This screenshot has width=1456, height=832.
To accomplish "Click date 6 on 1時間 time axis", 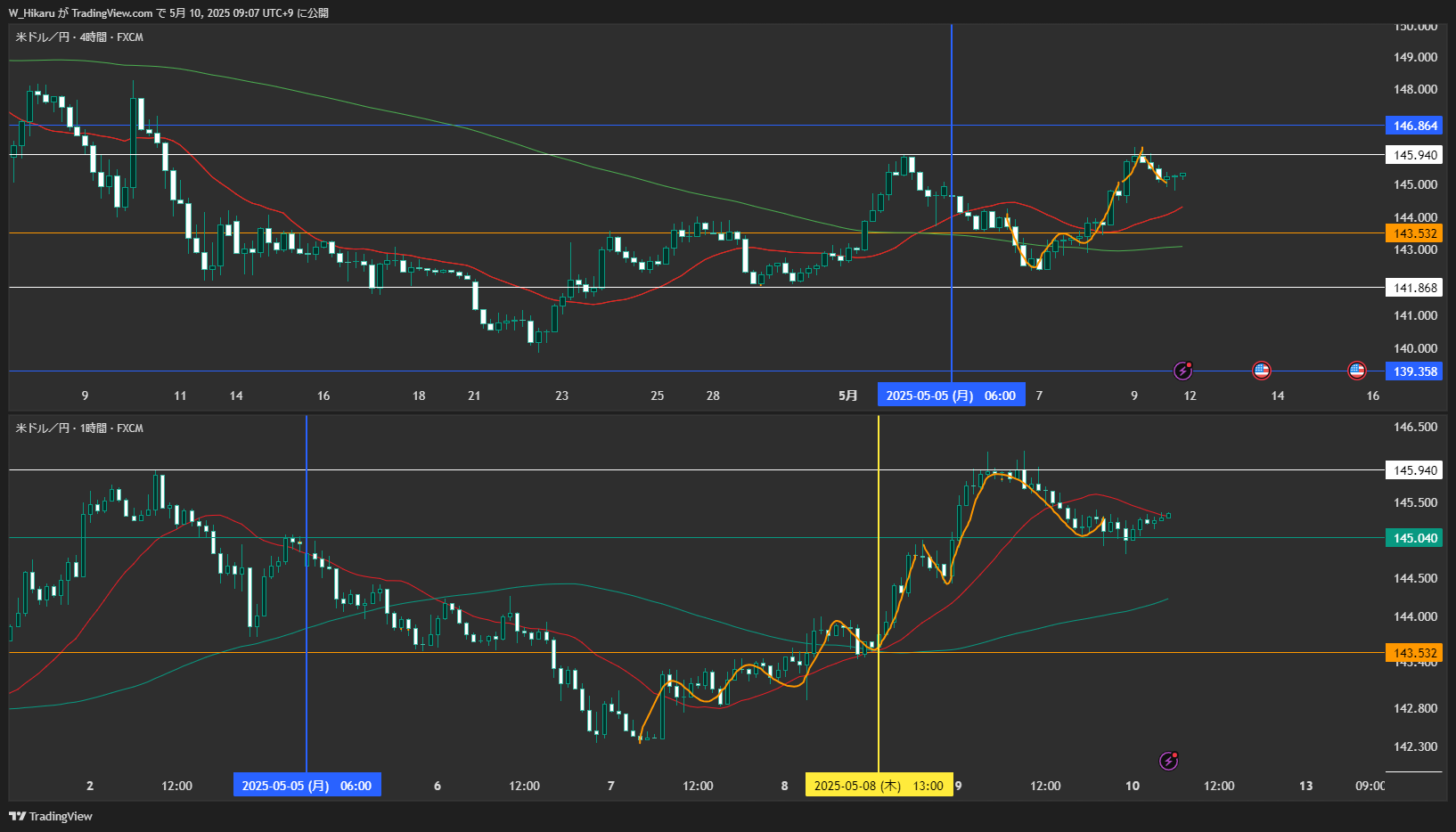I will pos(437,786).
